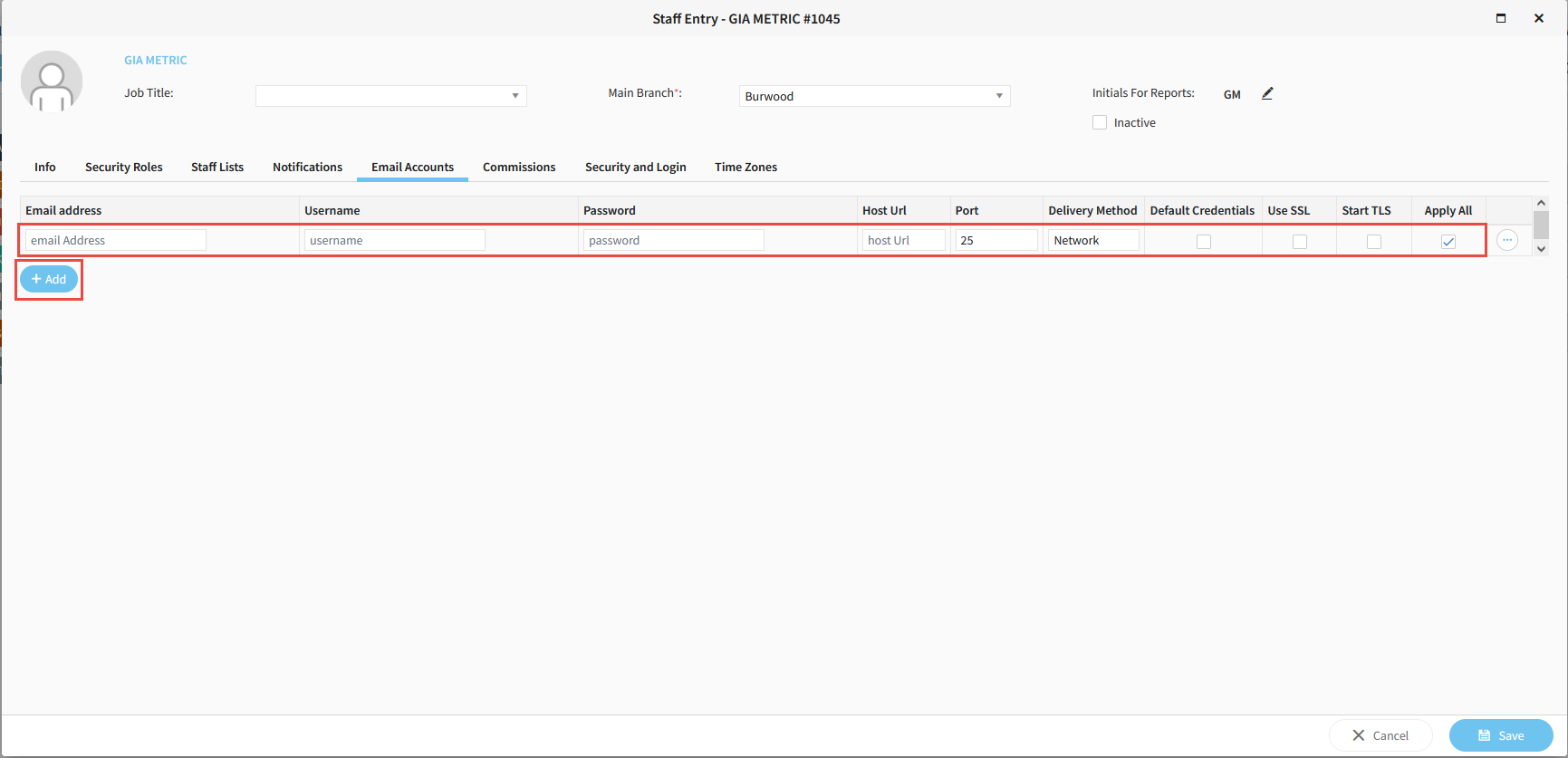Viewport: 1568px width, 758px height.
Task: Tick the Inactive checkbox
Action: [1100, 122]
